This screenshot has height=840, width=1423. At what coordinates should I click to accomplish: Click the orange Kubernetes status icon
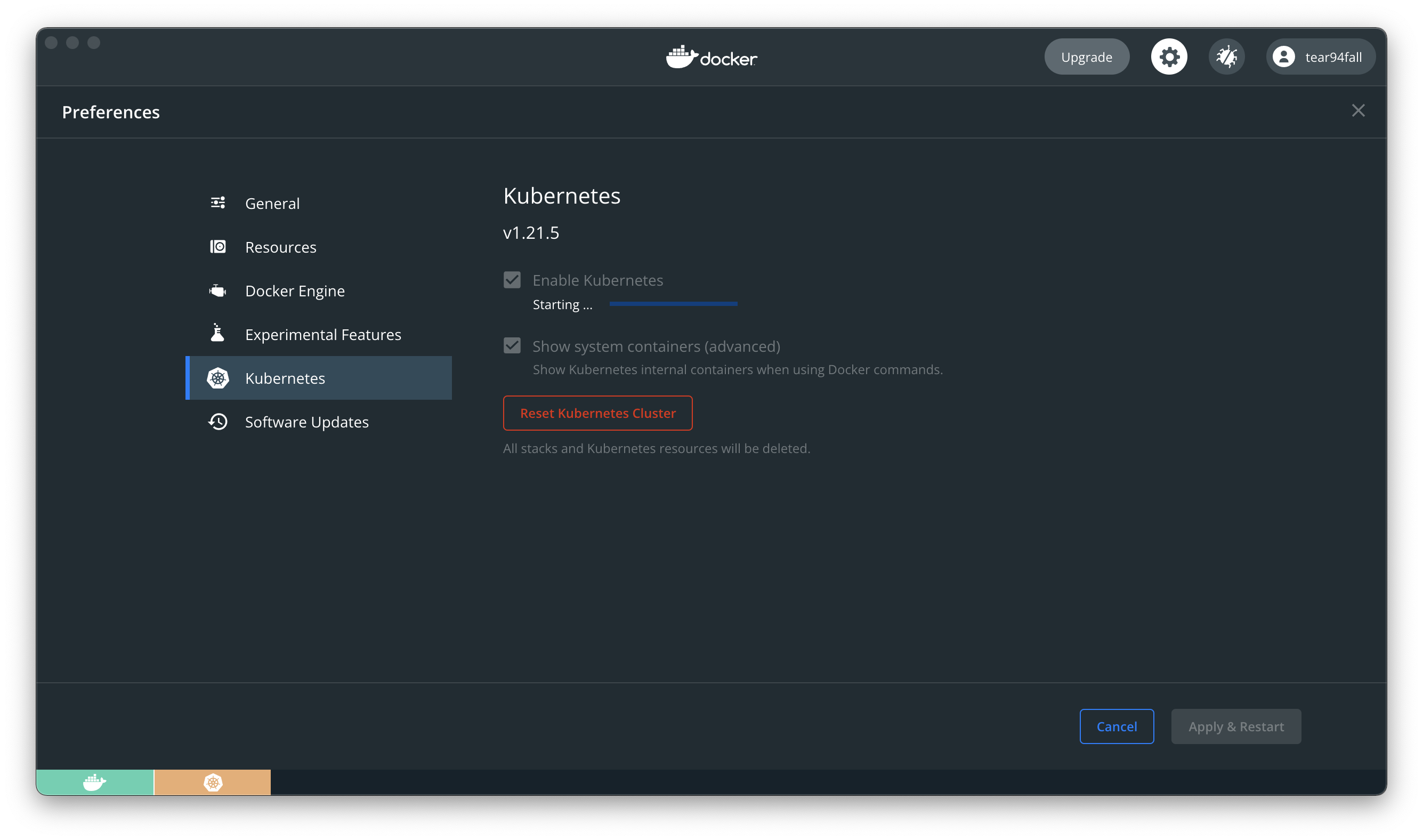[213, 782]
